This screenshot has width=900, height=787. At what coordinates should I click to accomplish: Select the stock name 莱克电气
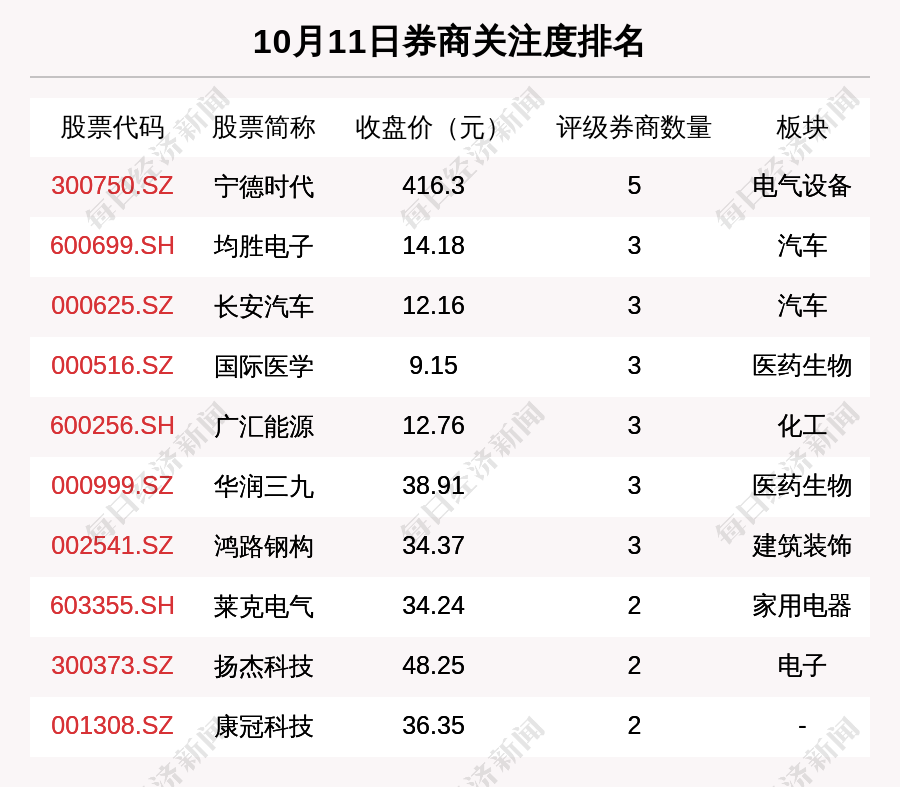[263, 606]
